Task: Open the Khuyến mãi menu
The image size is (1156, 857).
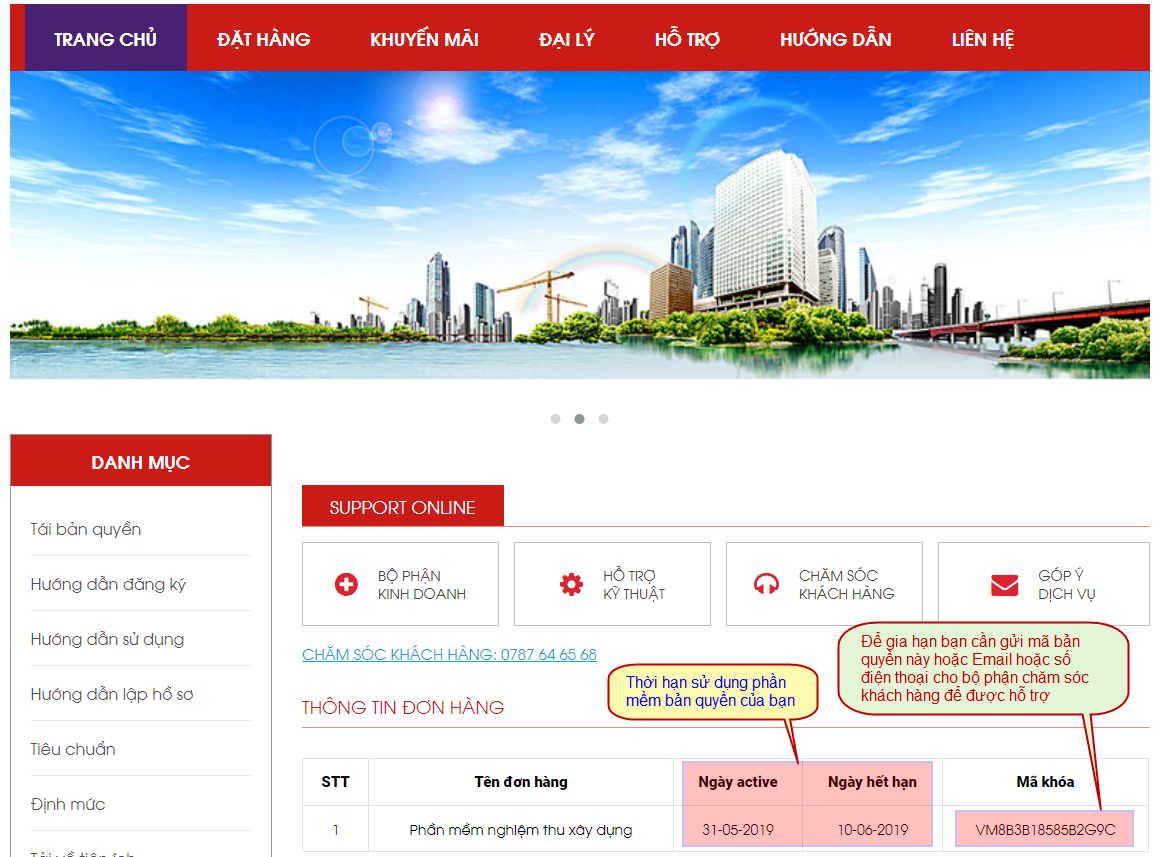Action: (424, 39)
